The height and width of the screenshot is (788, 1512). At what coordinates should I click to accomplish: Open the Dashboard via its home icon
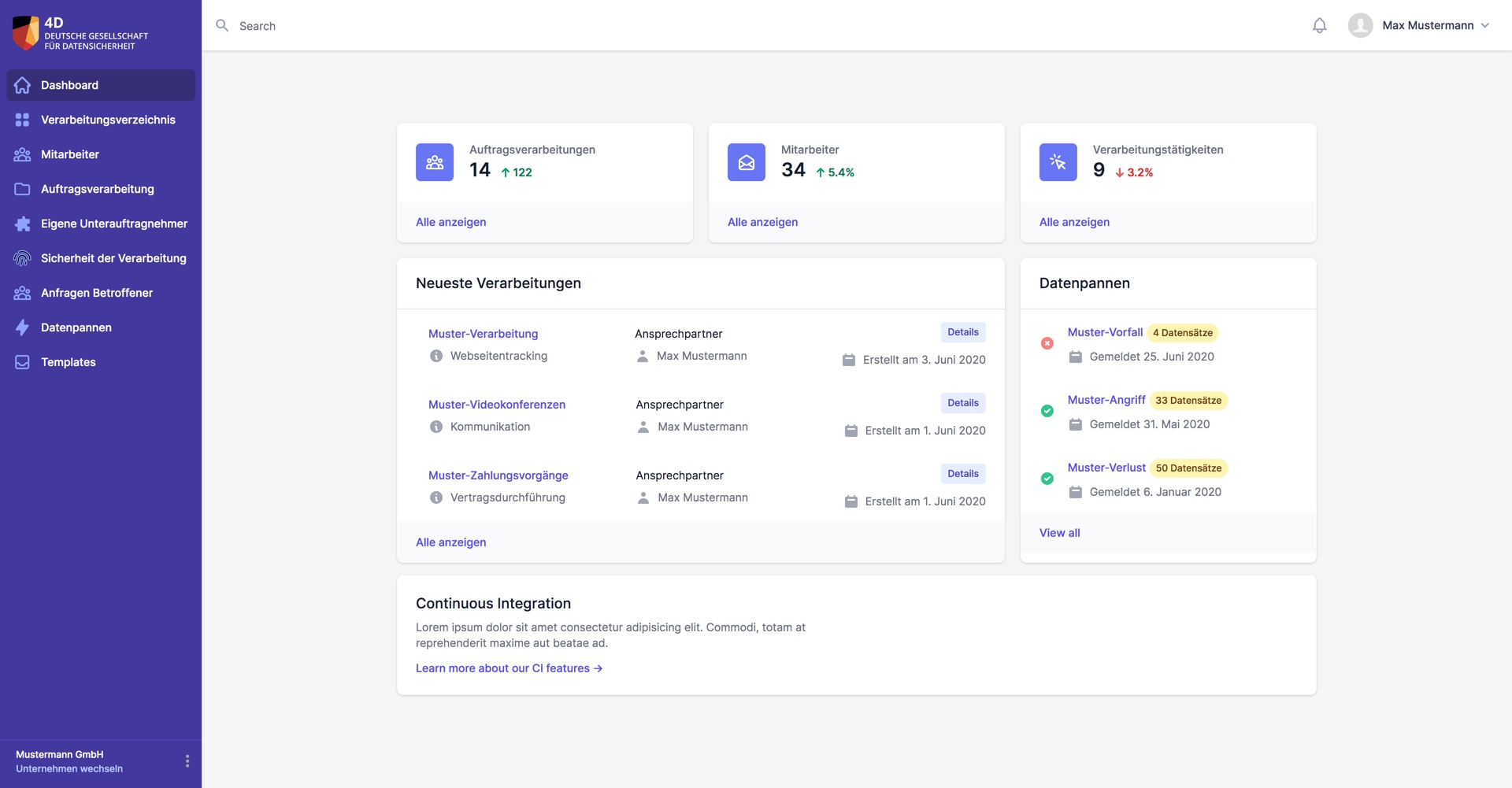21,85
